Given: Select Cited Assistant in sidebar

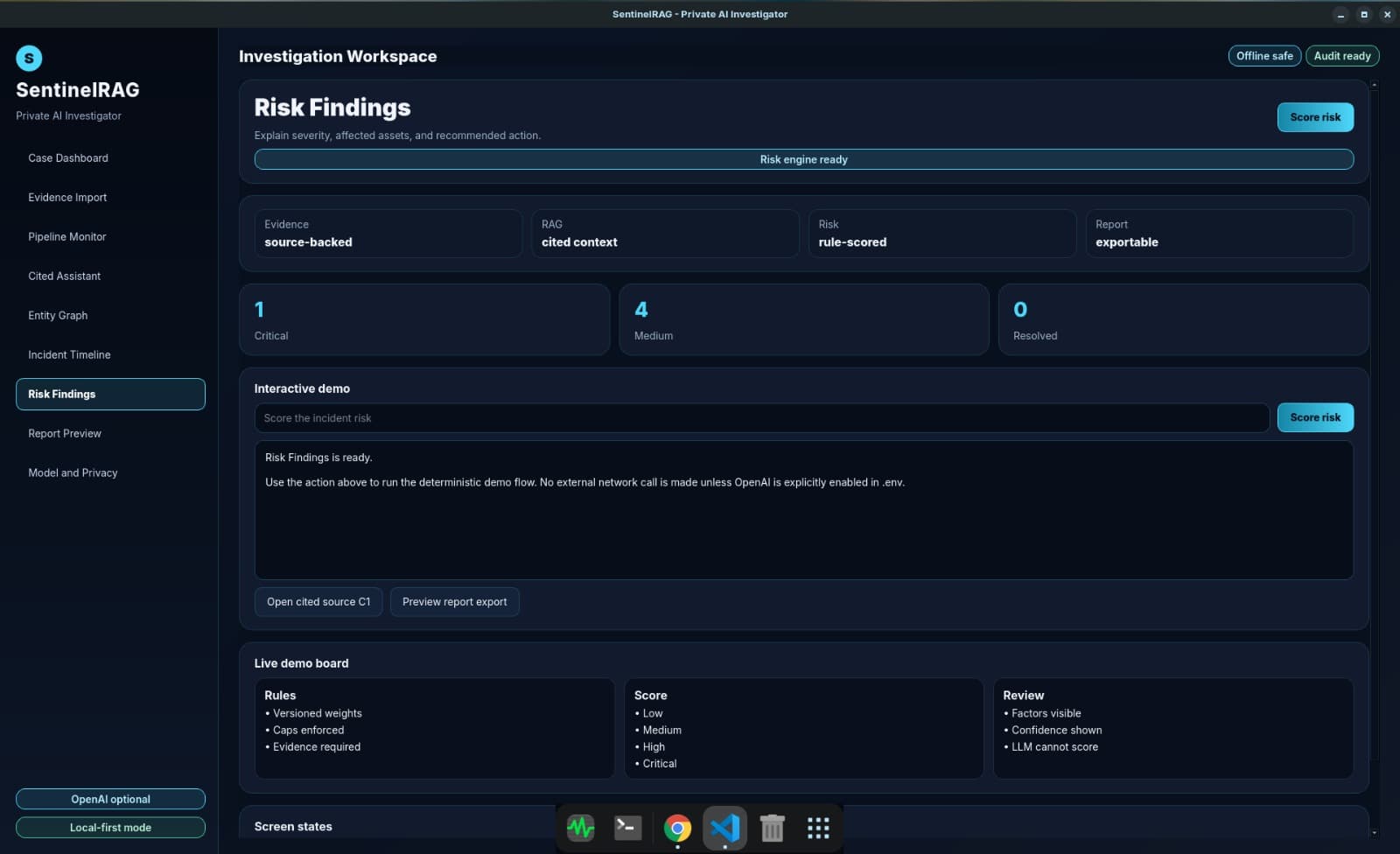Looking at the screenshot, I should coord(110,276).
